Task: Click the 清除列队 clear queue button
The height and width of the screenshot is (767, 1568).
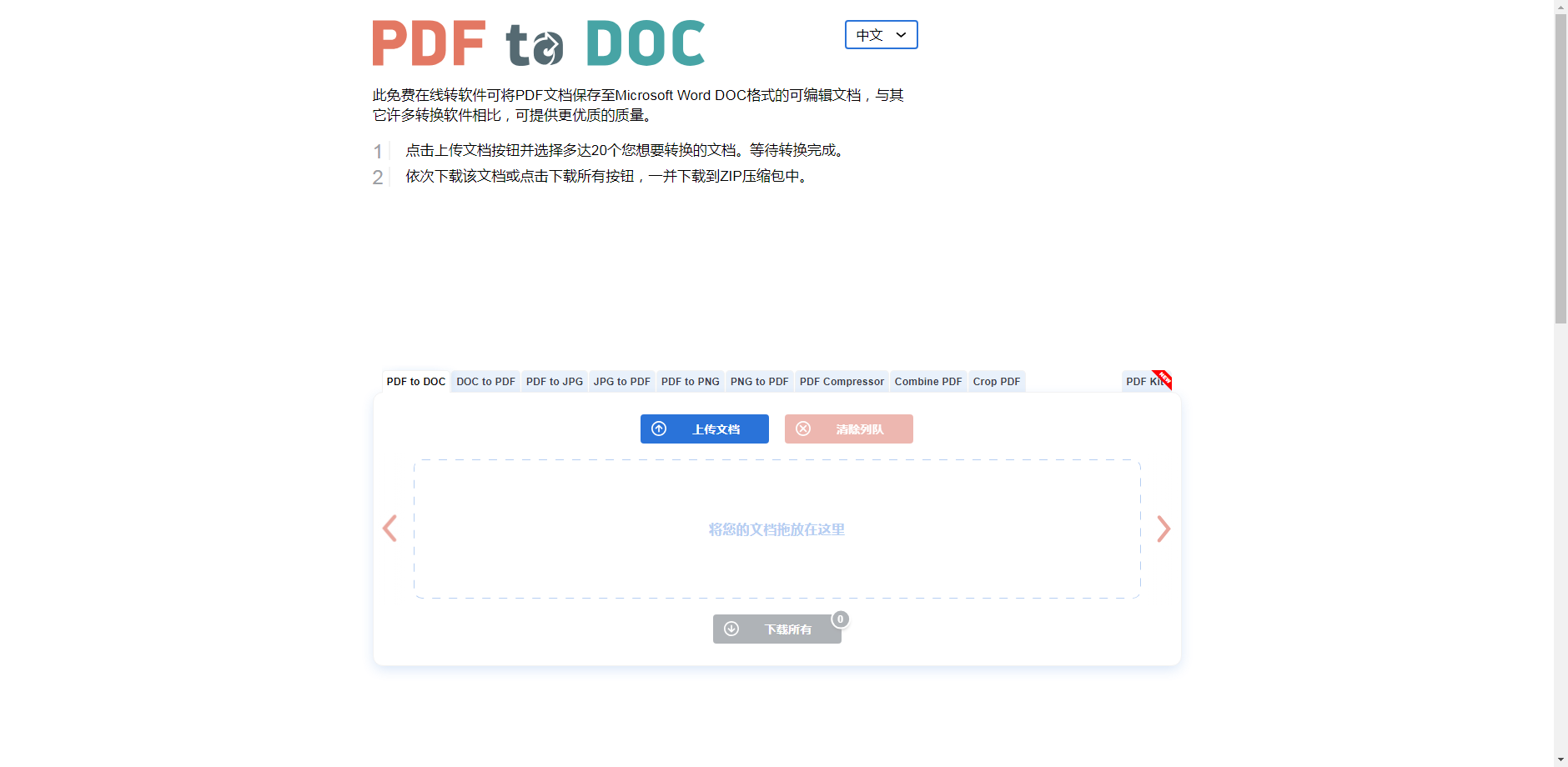Action: click(x=849, y=429)
